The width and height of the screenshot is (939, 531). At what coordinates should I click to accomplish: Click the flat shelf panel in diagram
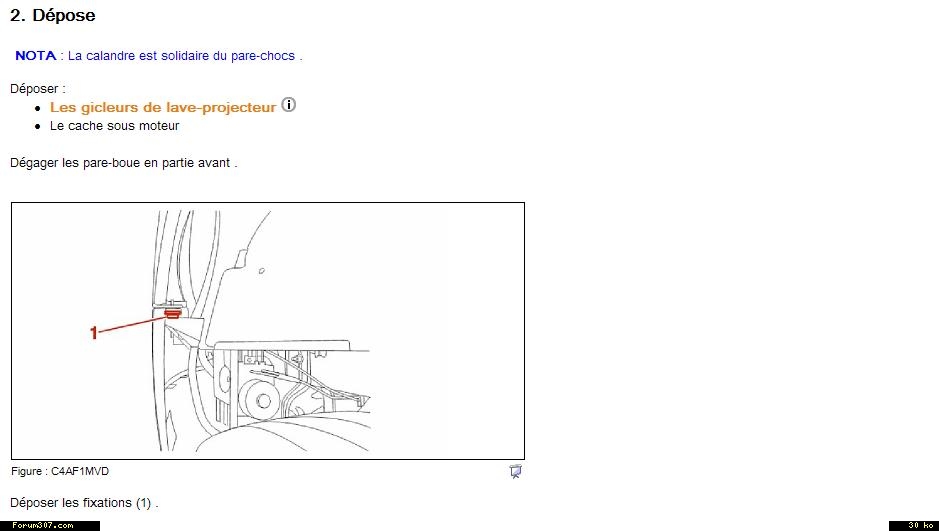[282, 345]
